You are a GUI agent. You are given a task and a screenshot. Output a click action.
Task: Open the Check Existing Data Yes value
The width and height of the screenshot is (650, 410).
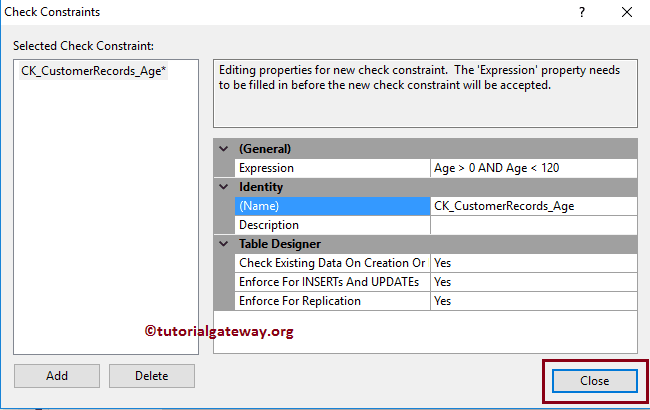[532, 263]
